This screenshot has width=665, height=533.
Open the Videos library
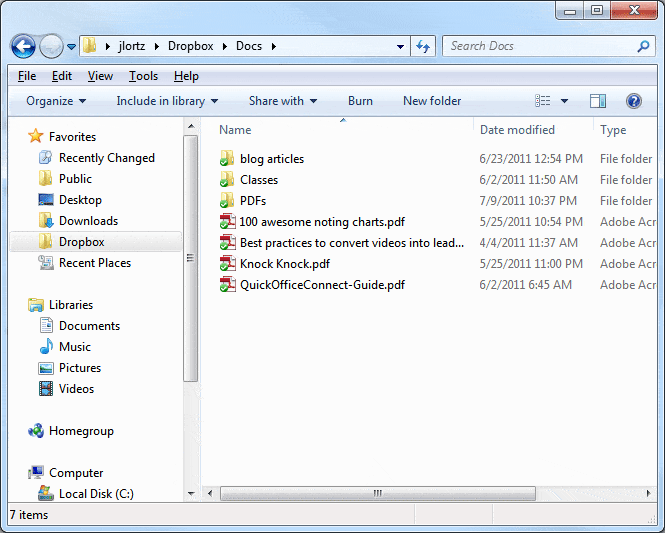pos(66,389)
